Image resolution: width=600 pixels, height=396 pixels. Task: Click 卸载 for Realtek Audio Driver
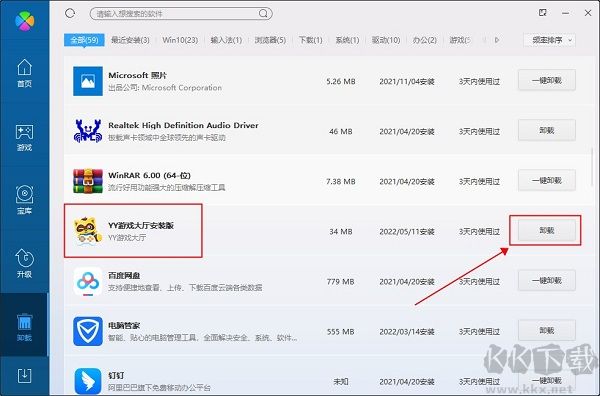coord(547,130)
